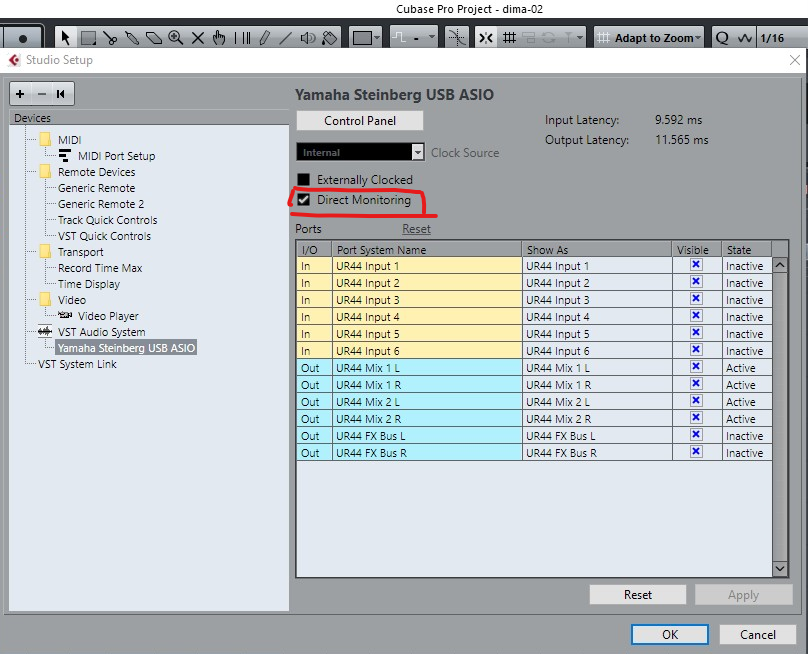The height and width of the screenshot is (654, 808).
Task: Confirm with the OK button
Action: pos(670,634)
